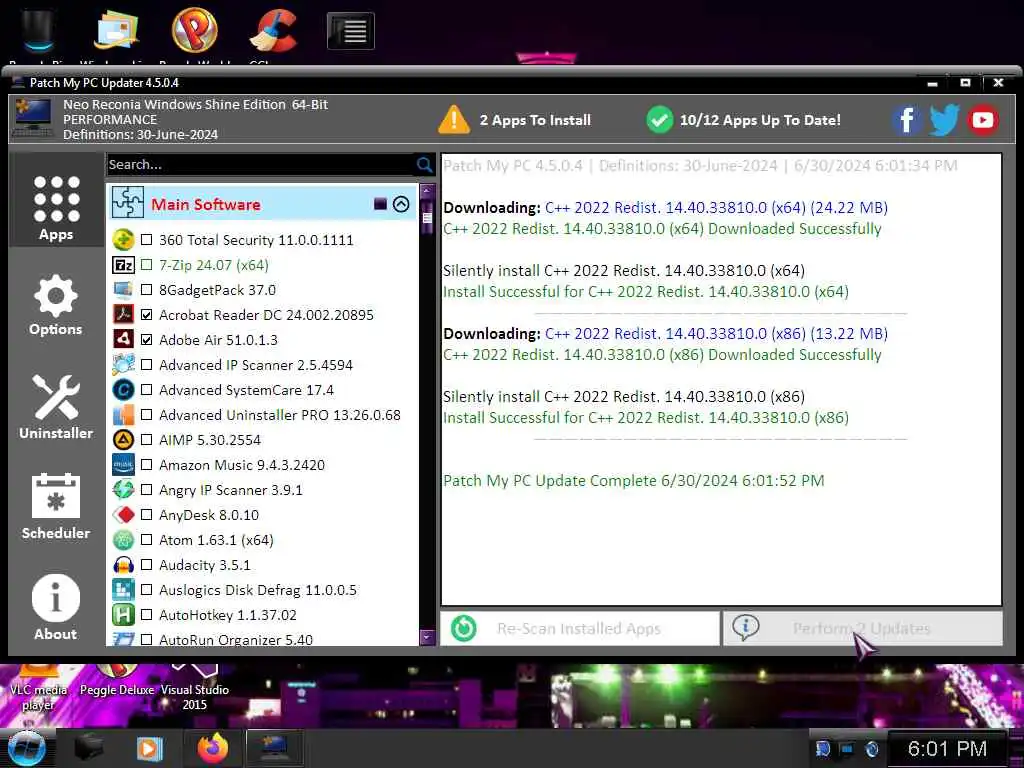Click the AutoHotkey green H icon
1024x768 pixels.
(x=123, y=615)
